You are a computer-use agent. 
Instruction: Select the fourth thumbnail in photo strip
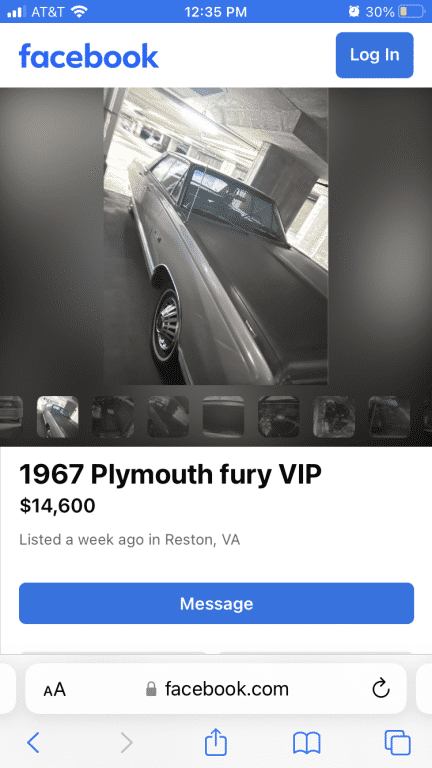coord(168,417)
